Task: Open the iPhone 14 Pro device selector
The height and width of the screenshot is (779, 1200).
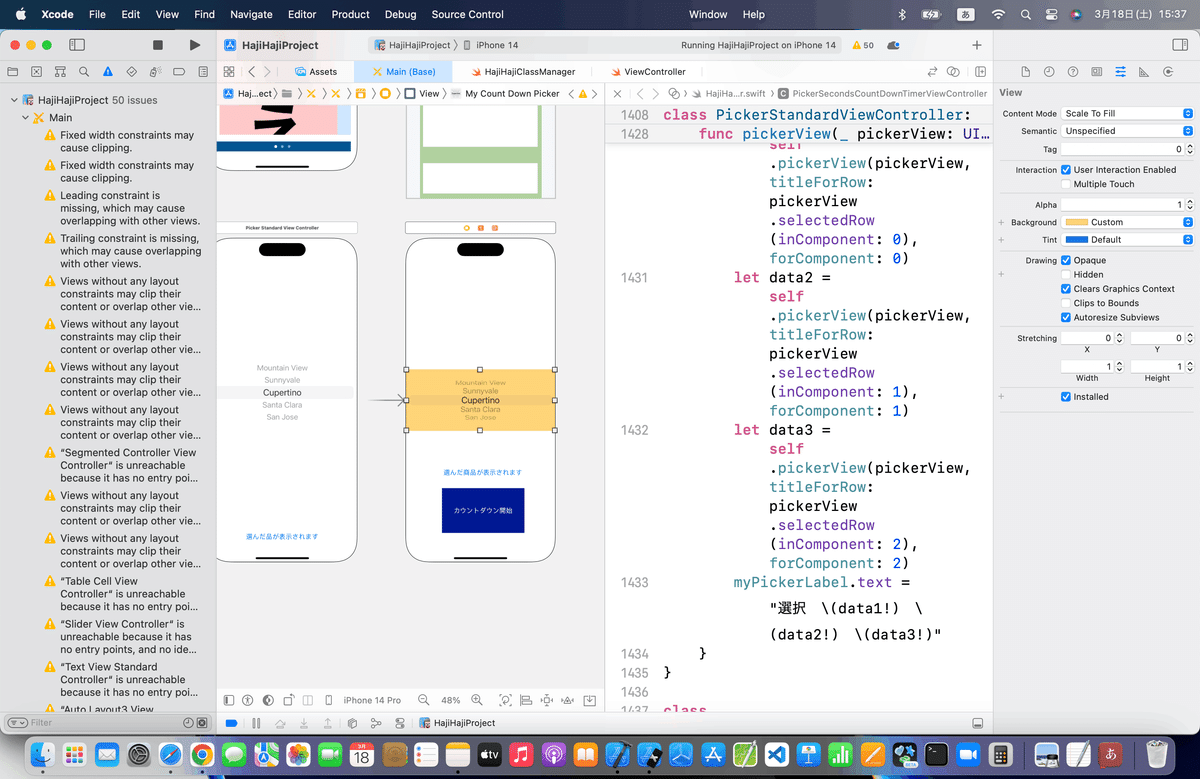Action: pos(372,700)
